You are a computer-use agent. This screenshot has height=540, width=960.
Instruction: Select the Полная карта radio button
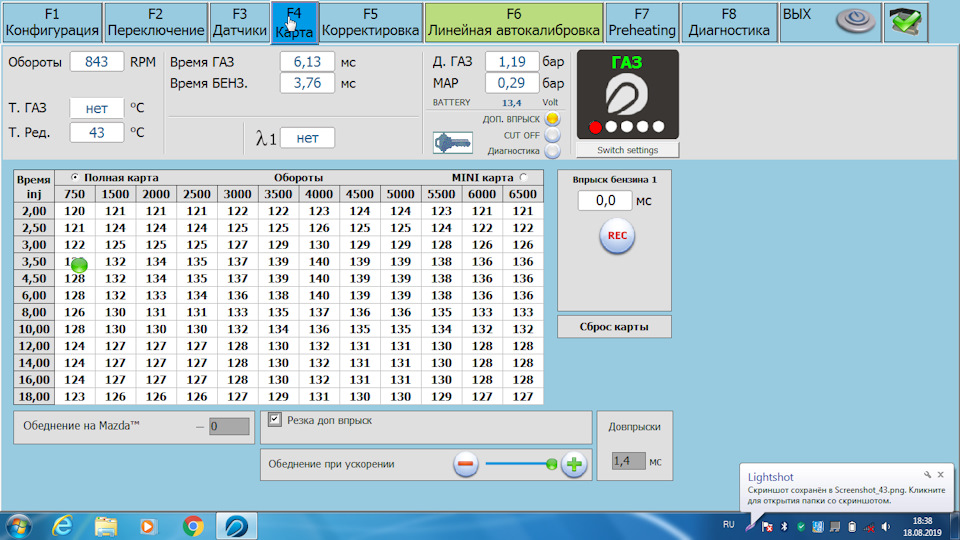coord(75,177)
